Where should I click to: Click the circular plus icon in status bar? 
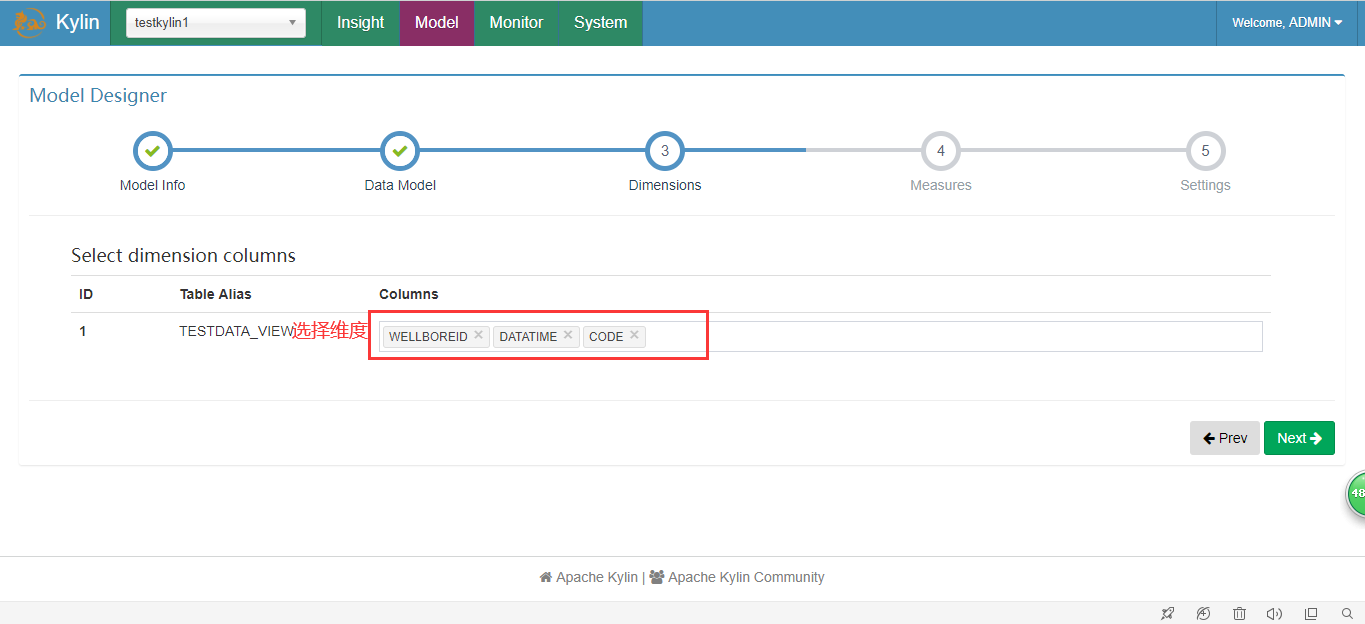(x=1203, y=613)
